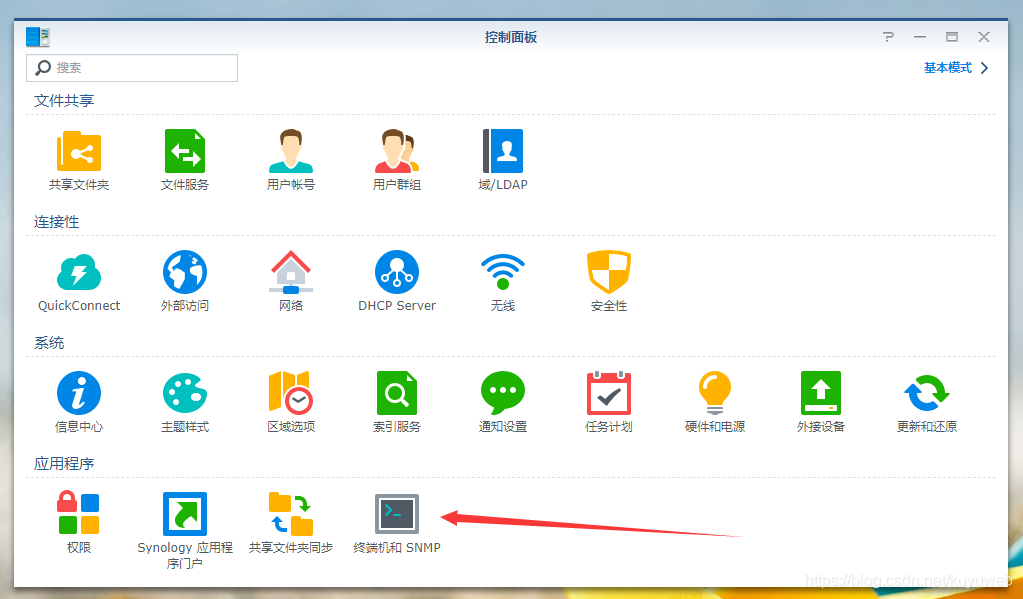Open 区域选项 regional options icon
The image size is (1023, 599).
[291, 393]
